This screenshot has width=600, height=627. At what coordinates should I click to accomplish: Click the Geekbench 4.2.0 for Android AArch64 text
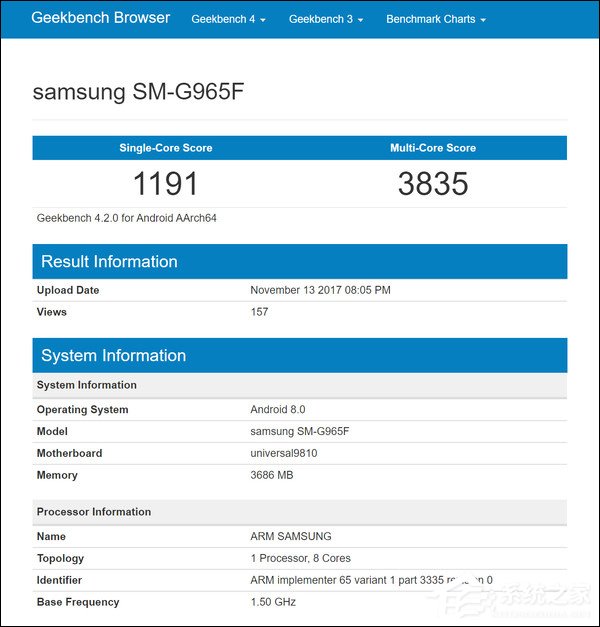[126, 217]
